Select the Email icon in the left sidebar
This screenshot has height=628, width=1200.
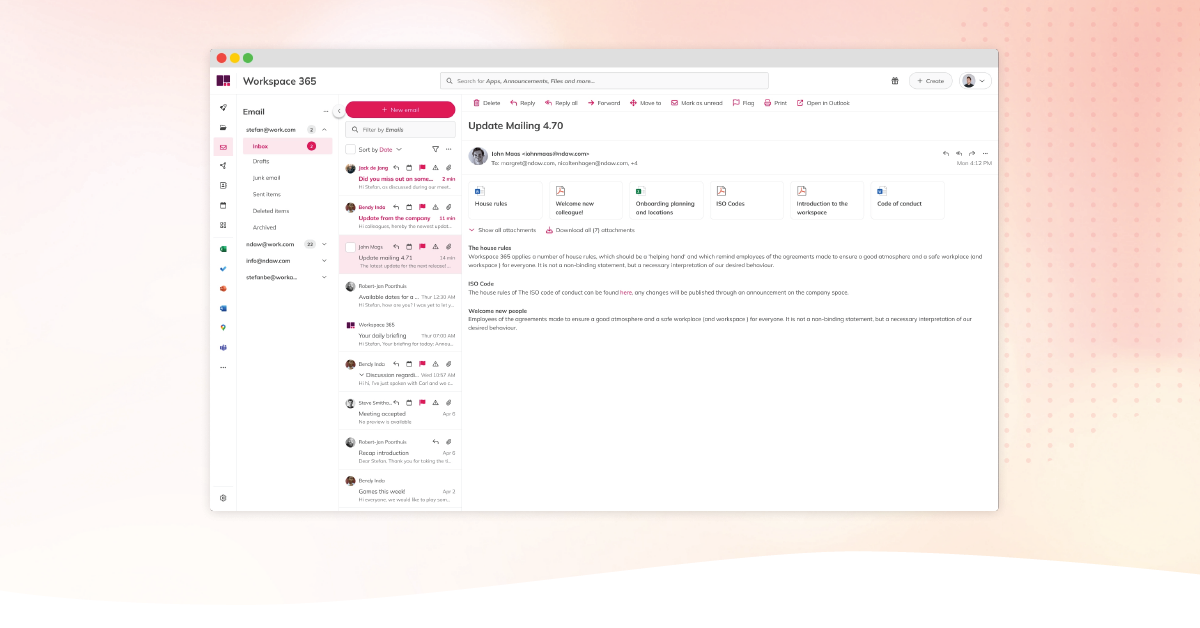(223, 147)
